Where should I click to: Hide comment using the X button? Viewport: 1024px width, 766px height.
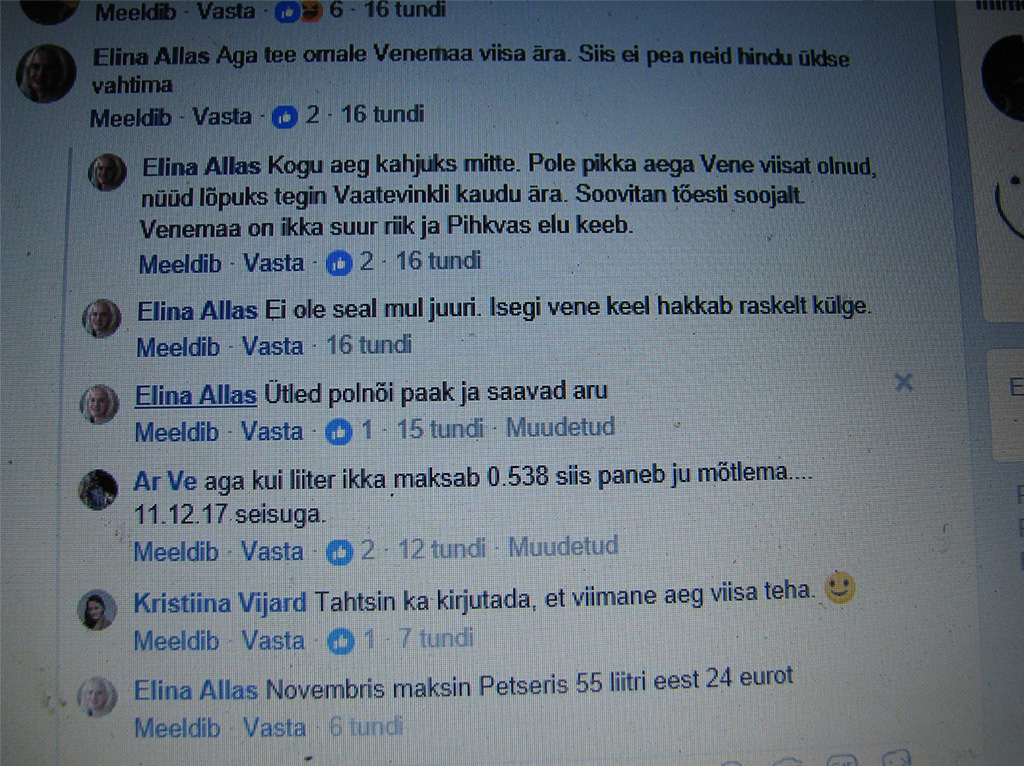(903, 382)
